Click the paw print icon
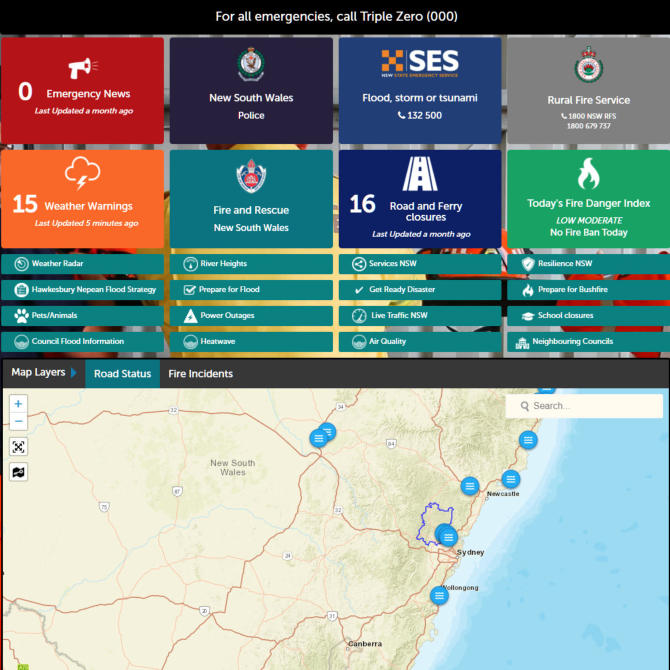 pos(21,316)
